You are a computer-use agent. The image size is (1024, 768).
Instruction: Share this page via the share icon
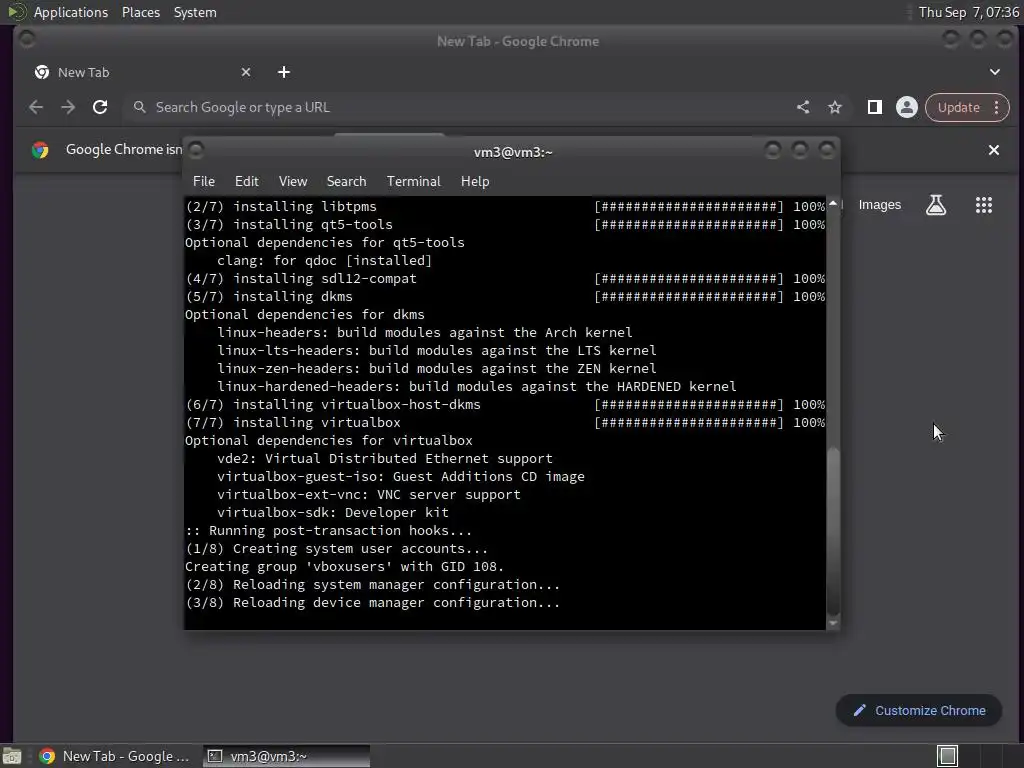click(x=803, y=107)
